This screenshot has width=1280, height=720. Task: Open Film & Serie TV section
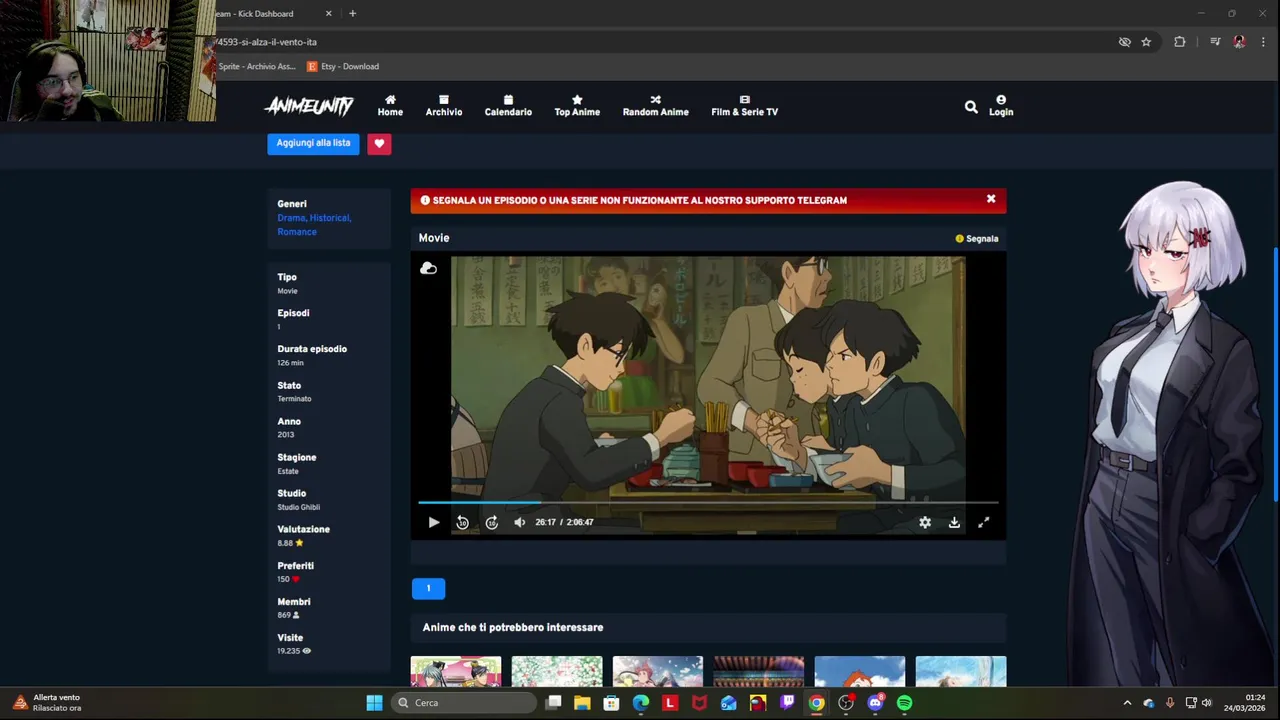(x=744, y=106)
